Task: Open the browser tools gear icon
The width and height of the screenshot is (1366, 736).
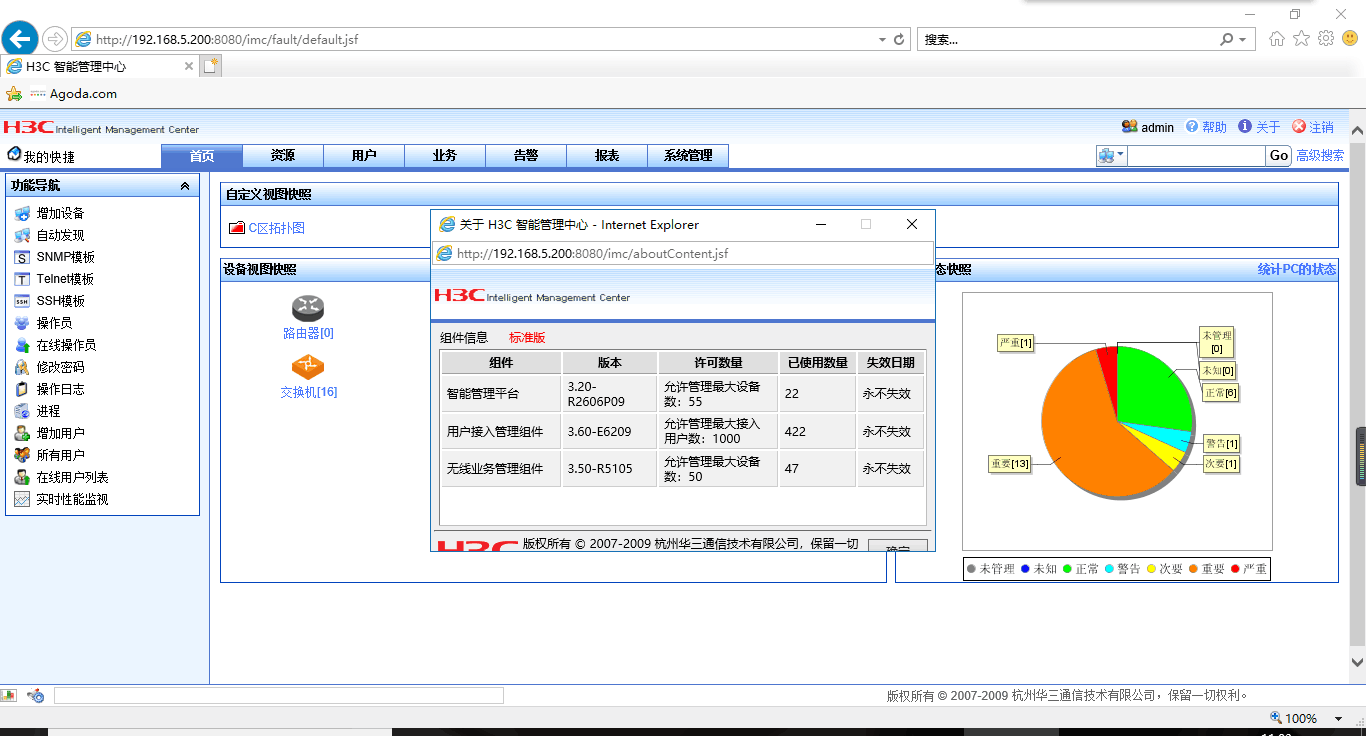Action: [1326, 39]
